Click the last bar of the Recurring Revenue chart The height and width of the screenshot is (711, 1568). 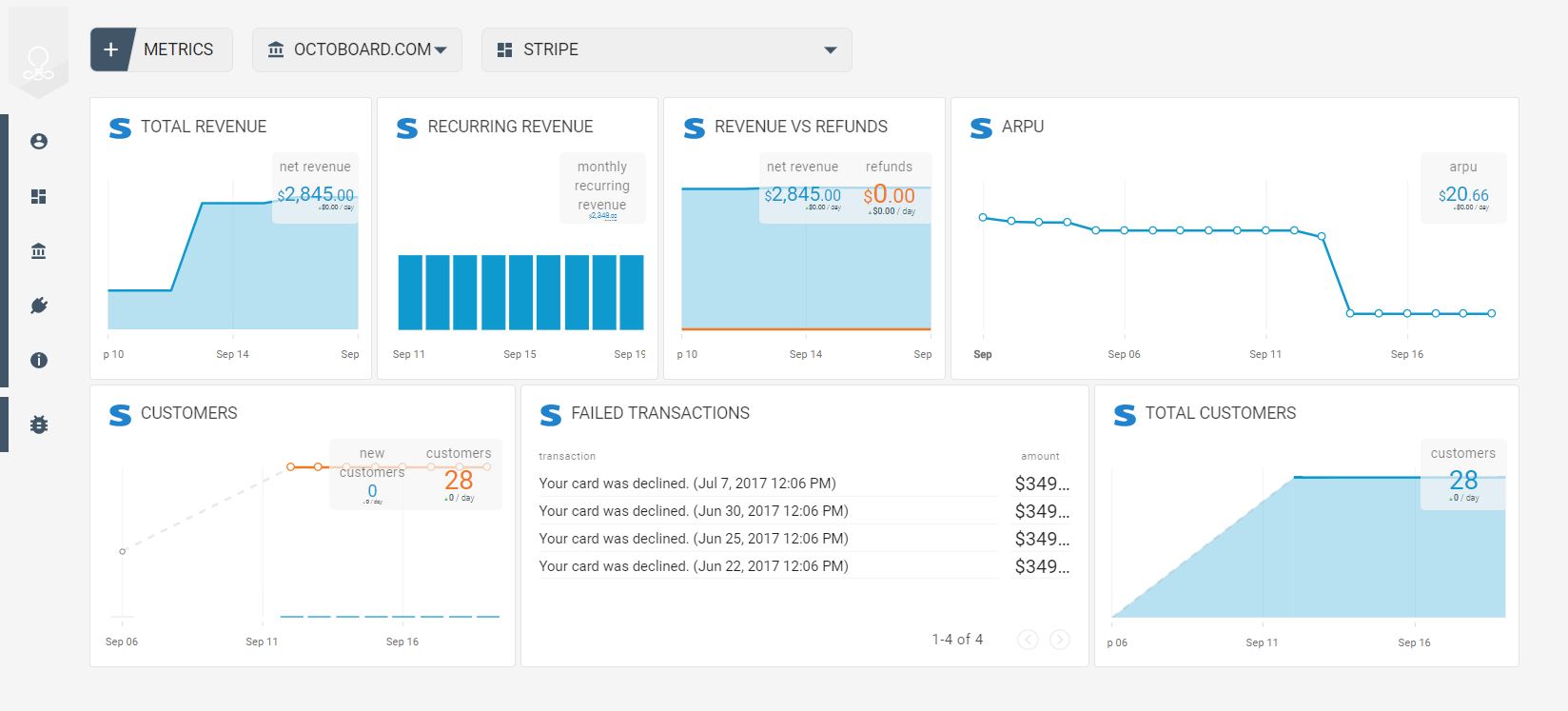[x=632, y=292]
